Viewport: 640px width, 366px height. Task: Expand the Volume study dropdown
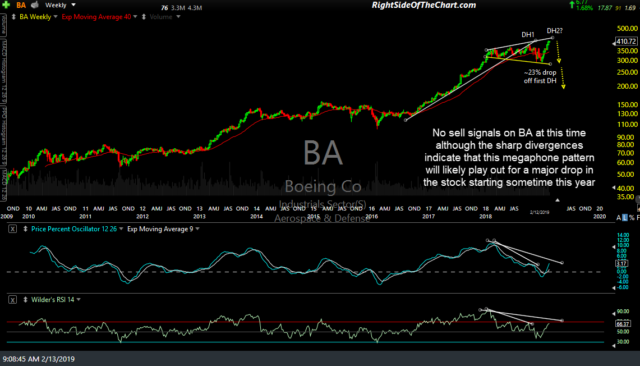[x=178, y=17]
